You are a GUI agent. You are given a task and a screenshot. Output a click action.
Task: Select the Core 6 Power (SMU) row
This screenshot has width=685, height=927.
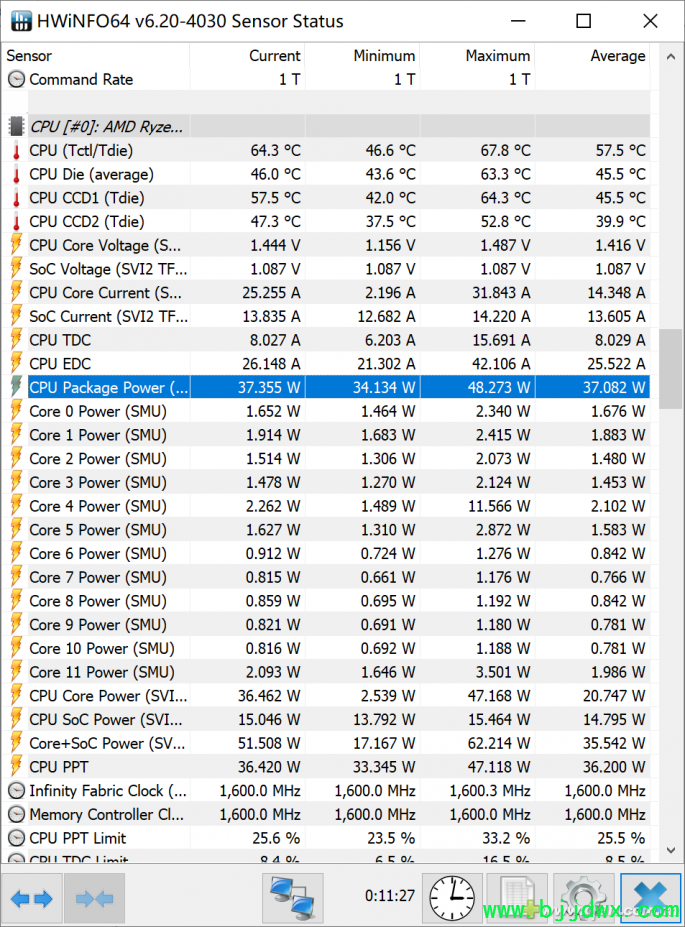click(326, 553)
